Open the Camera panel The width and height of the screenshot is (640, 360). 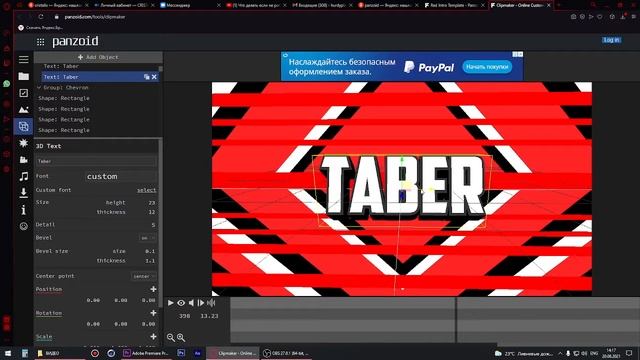(x=24, y=160)
